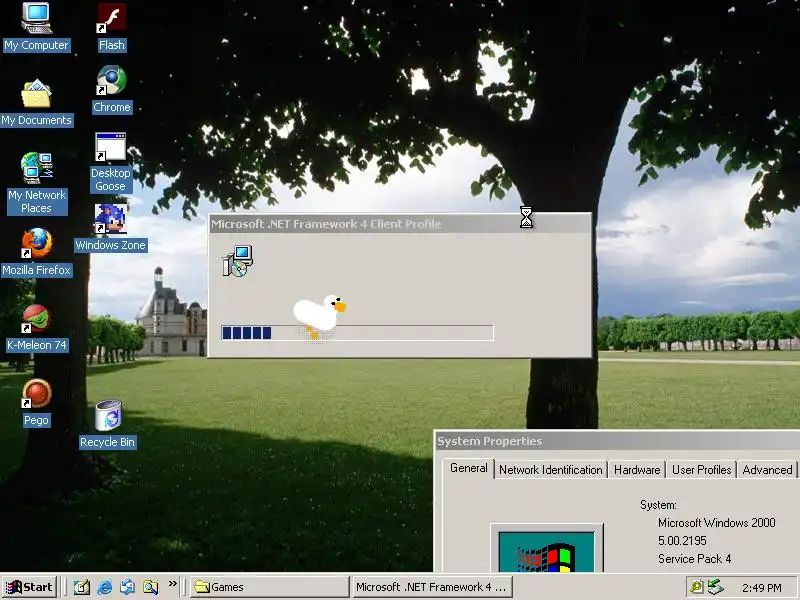Viewport: 800px width, 600px height.
Task: Click the white goose on the installer
Action: 319,316
